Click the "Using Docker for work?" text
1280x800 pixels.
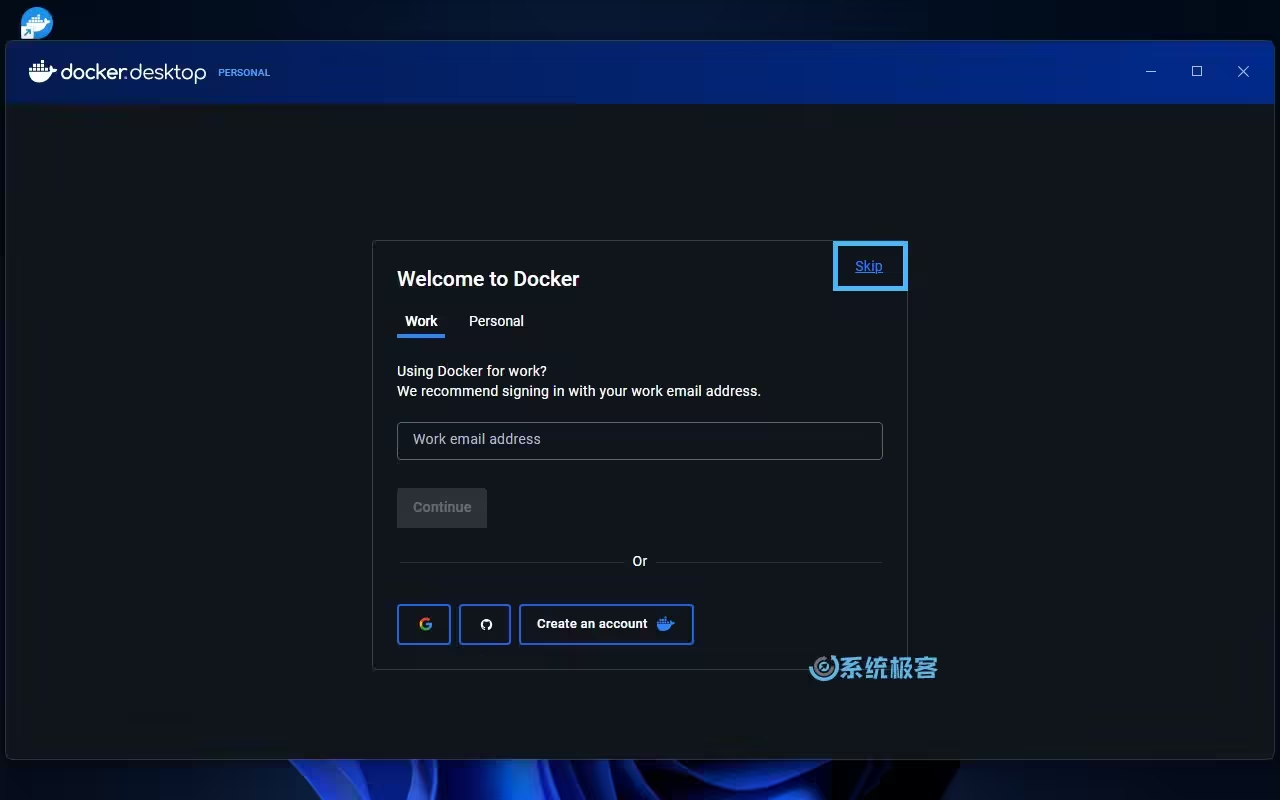coord(472,371)
